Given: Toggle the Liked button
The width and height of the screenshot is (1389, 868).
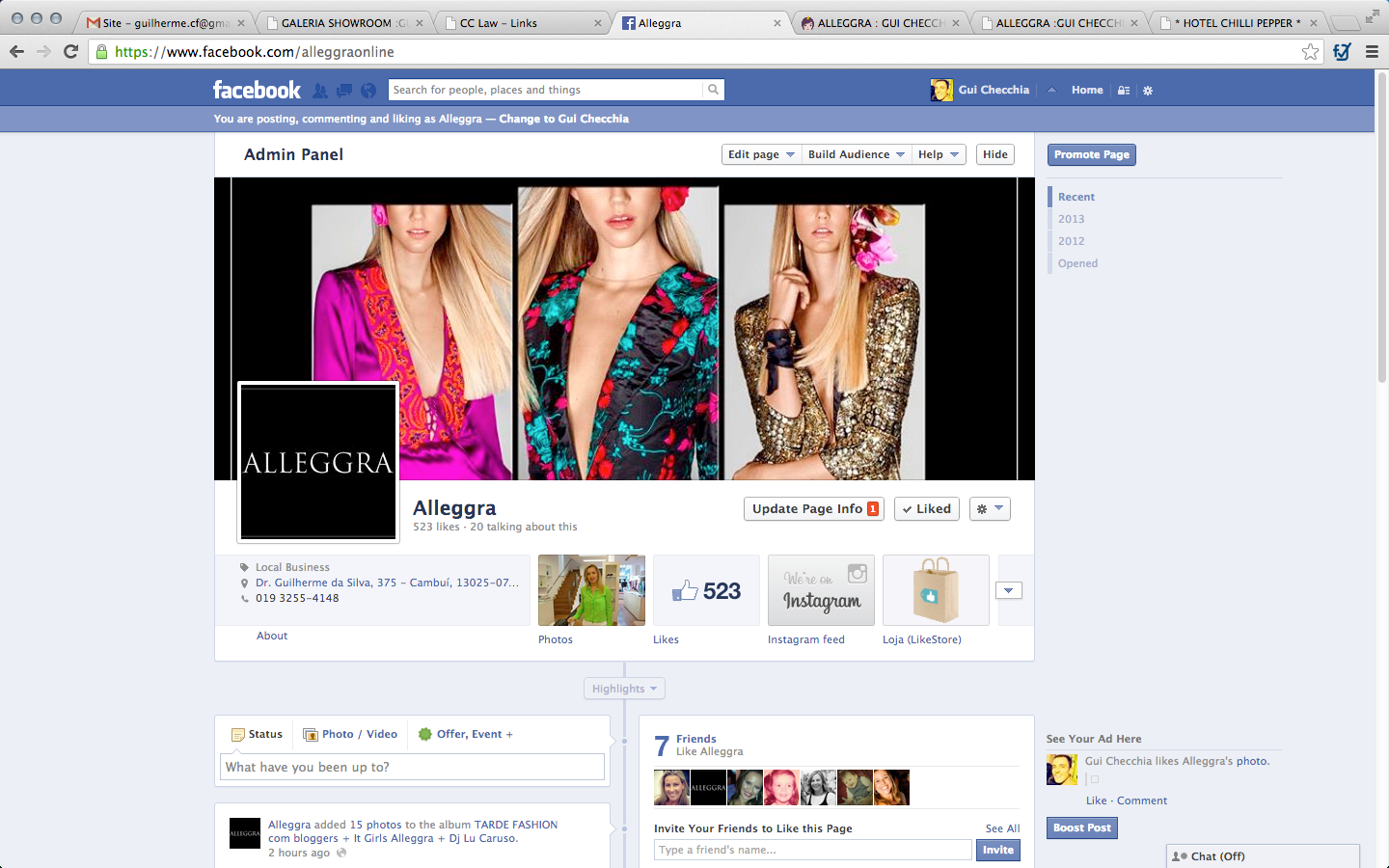Looking at the screenshot, I should [x=927, y=509].
